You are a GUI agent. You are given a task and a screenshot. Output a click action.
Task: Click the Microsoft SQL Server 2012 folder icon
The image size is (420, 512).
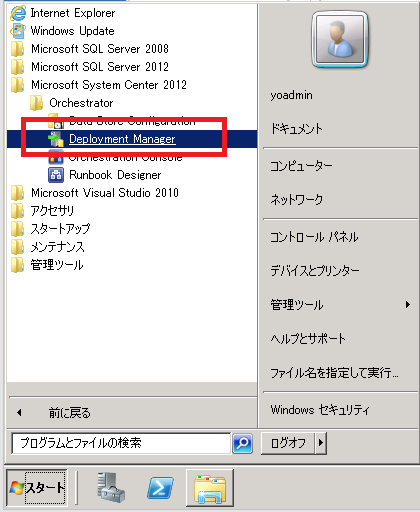click(x=17, y=67)
